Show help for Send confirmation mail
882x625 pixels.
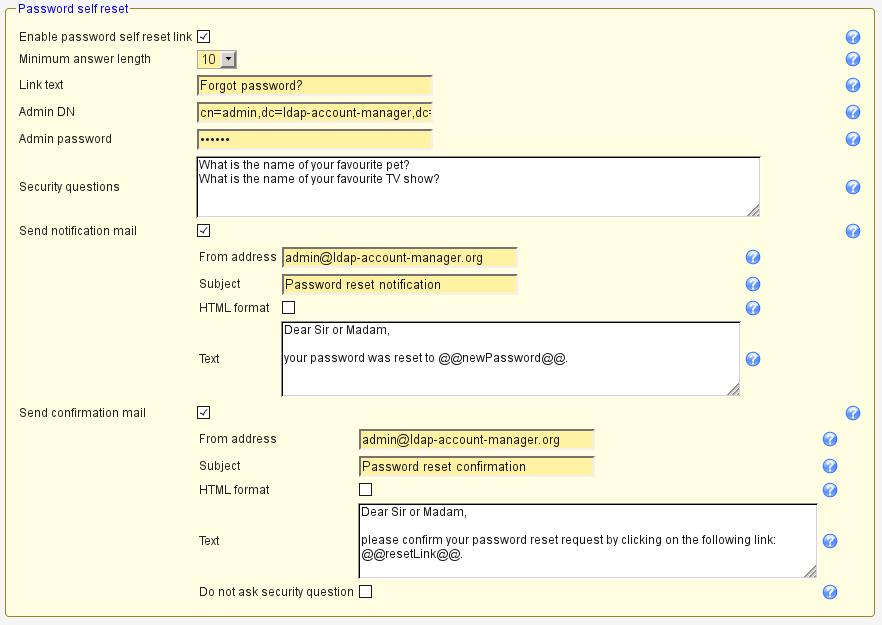pos(853,413)
